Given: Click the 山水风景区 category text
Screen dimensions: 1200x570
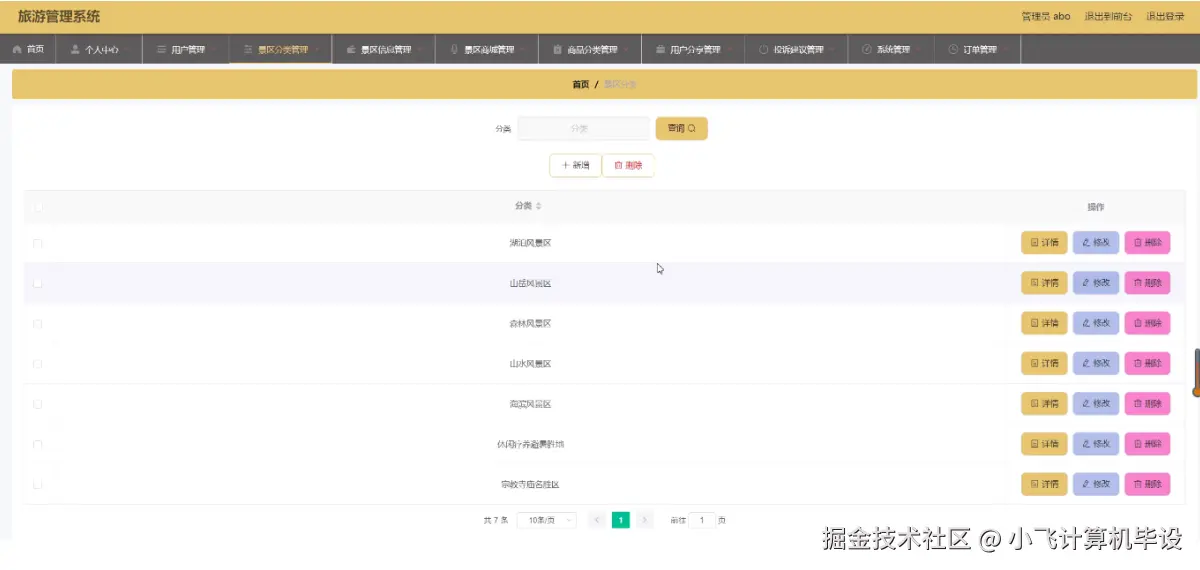Looking at the screenshot, I should pos(530,363).
